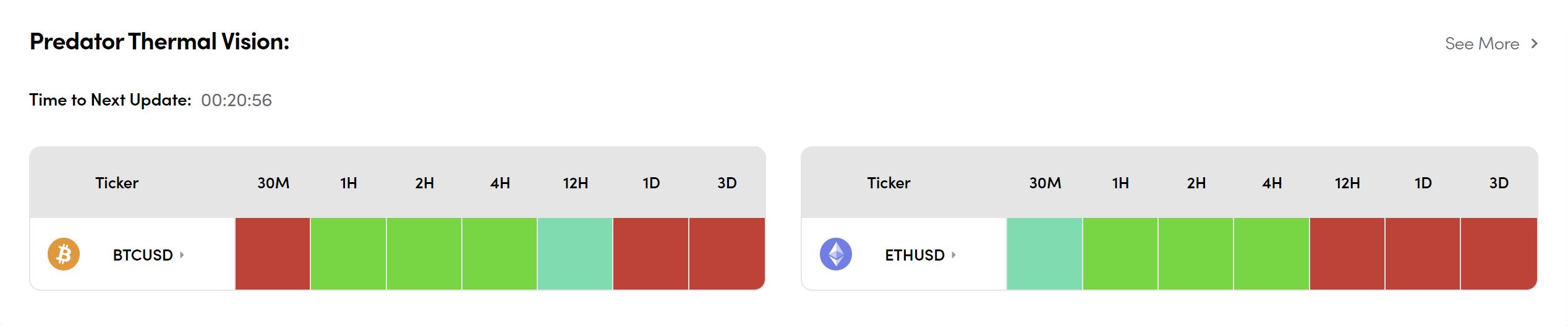Click the 4H header in BTCUSD table

(500, 183)
